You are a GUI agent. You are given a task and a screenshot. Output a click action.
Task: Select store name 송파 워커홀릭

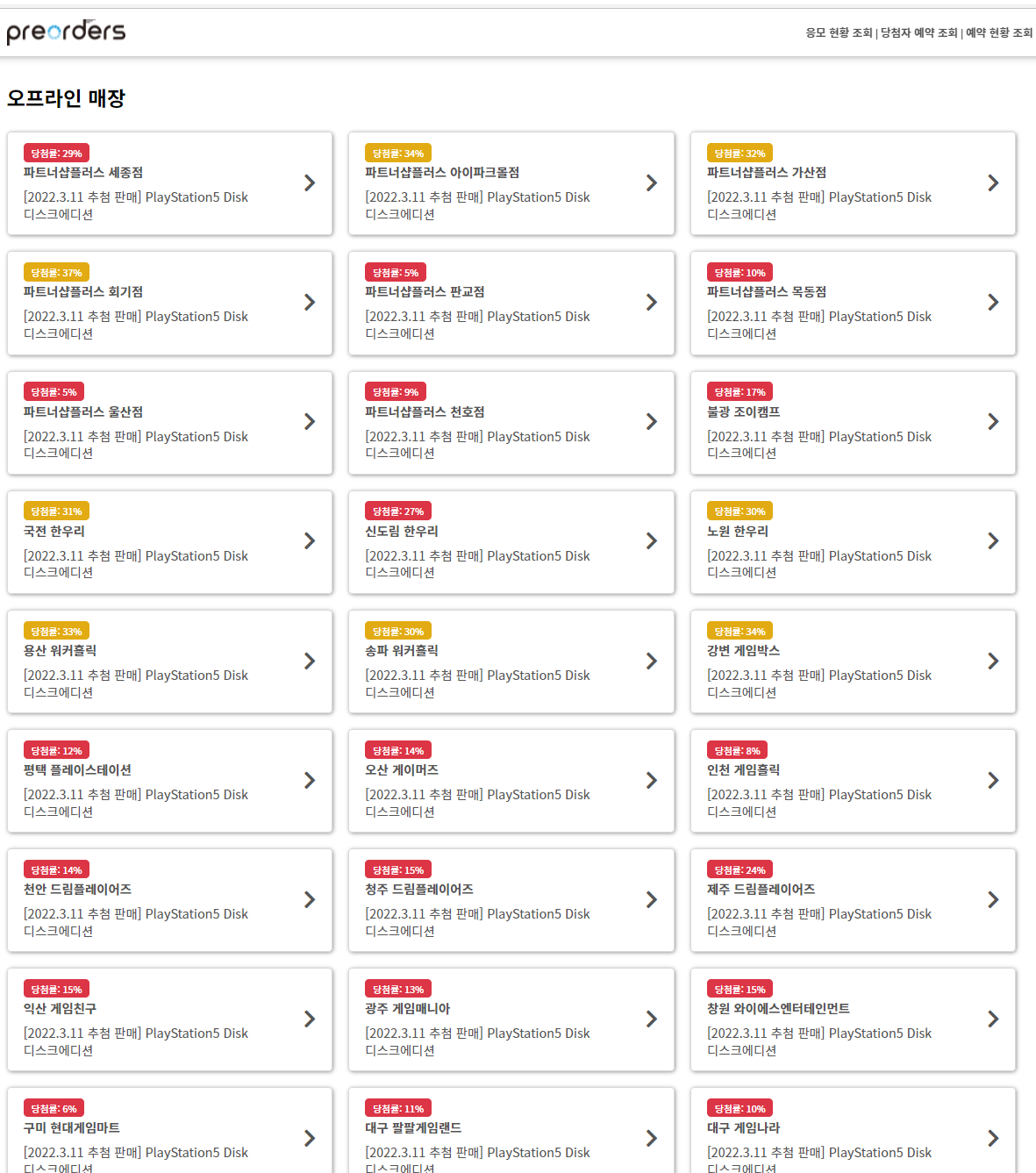point(402,651)
